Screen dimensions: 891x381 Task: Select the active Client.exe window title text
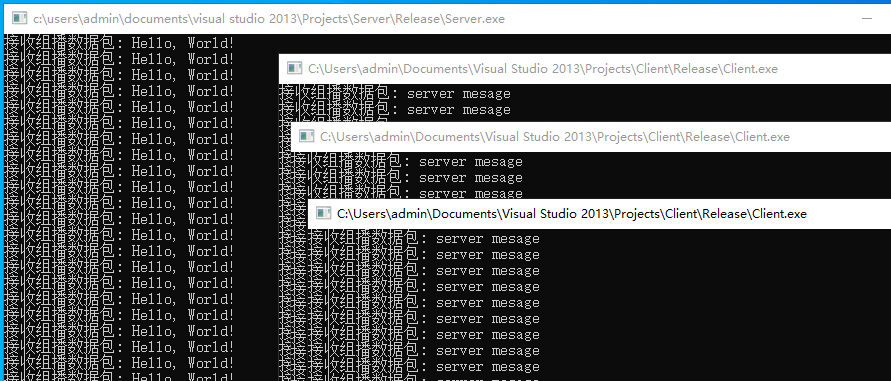coord(572,214)
